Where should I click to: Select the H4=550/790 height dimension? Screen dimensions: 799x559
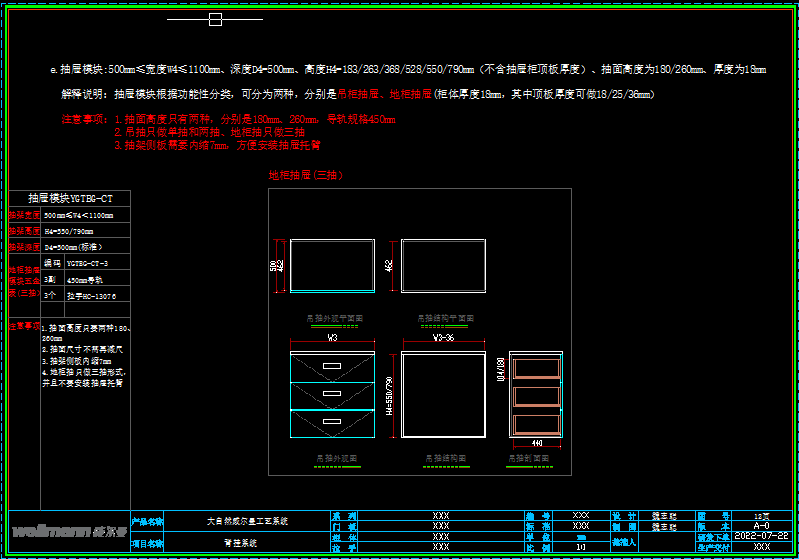pos(389,396)
